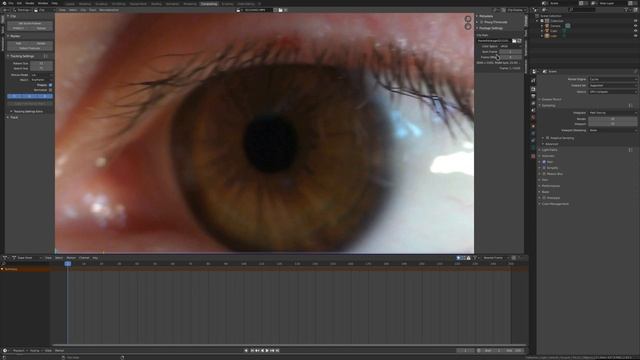Click the Sampling presets icon
640x360 pixels.
coord(631,105)
